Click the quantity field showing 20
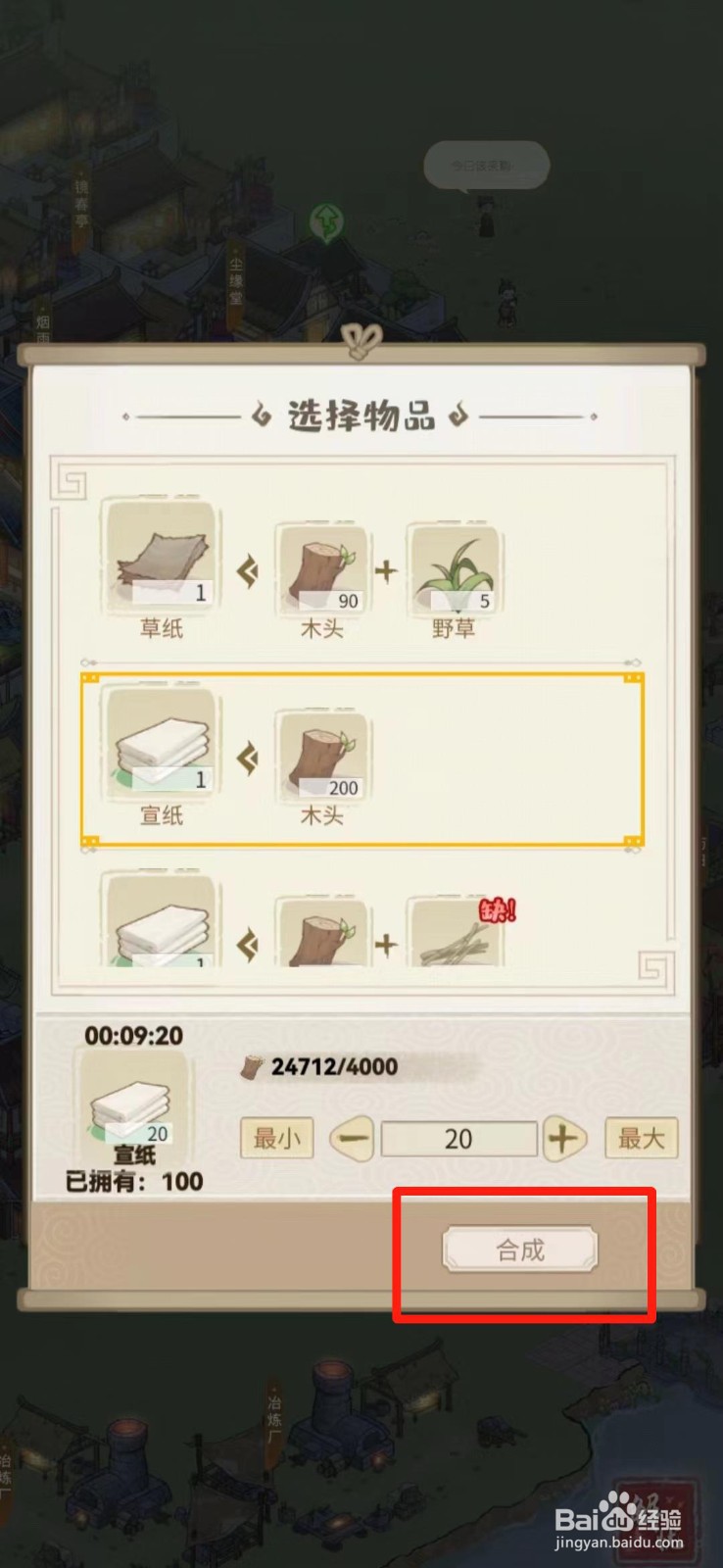The height and width of the screenshot is (1568, 723). click(x=458, y=1139)
